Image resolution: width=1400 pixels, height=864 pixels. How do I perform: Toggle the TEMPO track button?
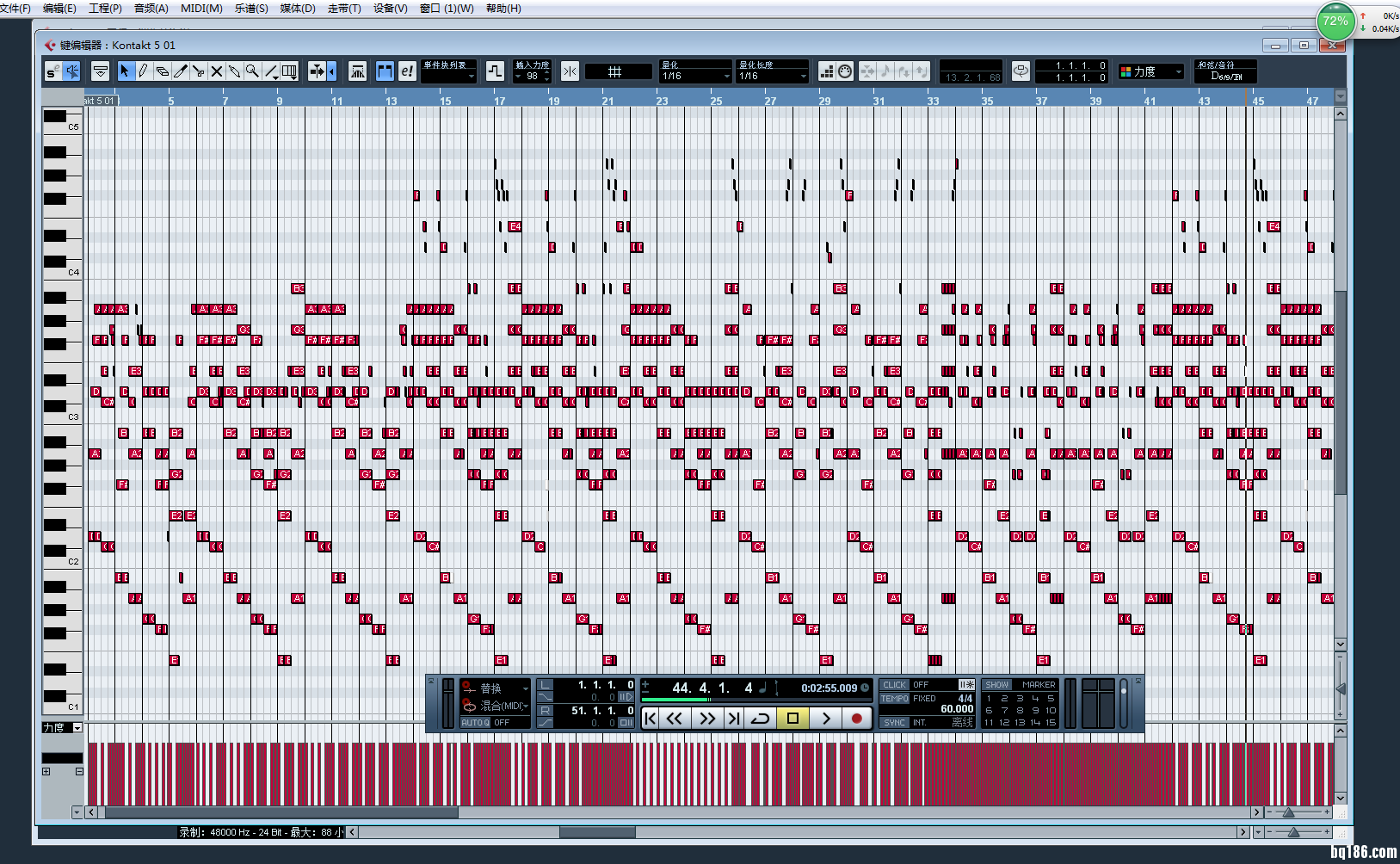tap(894, 699)
